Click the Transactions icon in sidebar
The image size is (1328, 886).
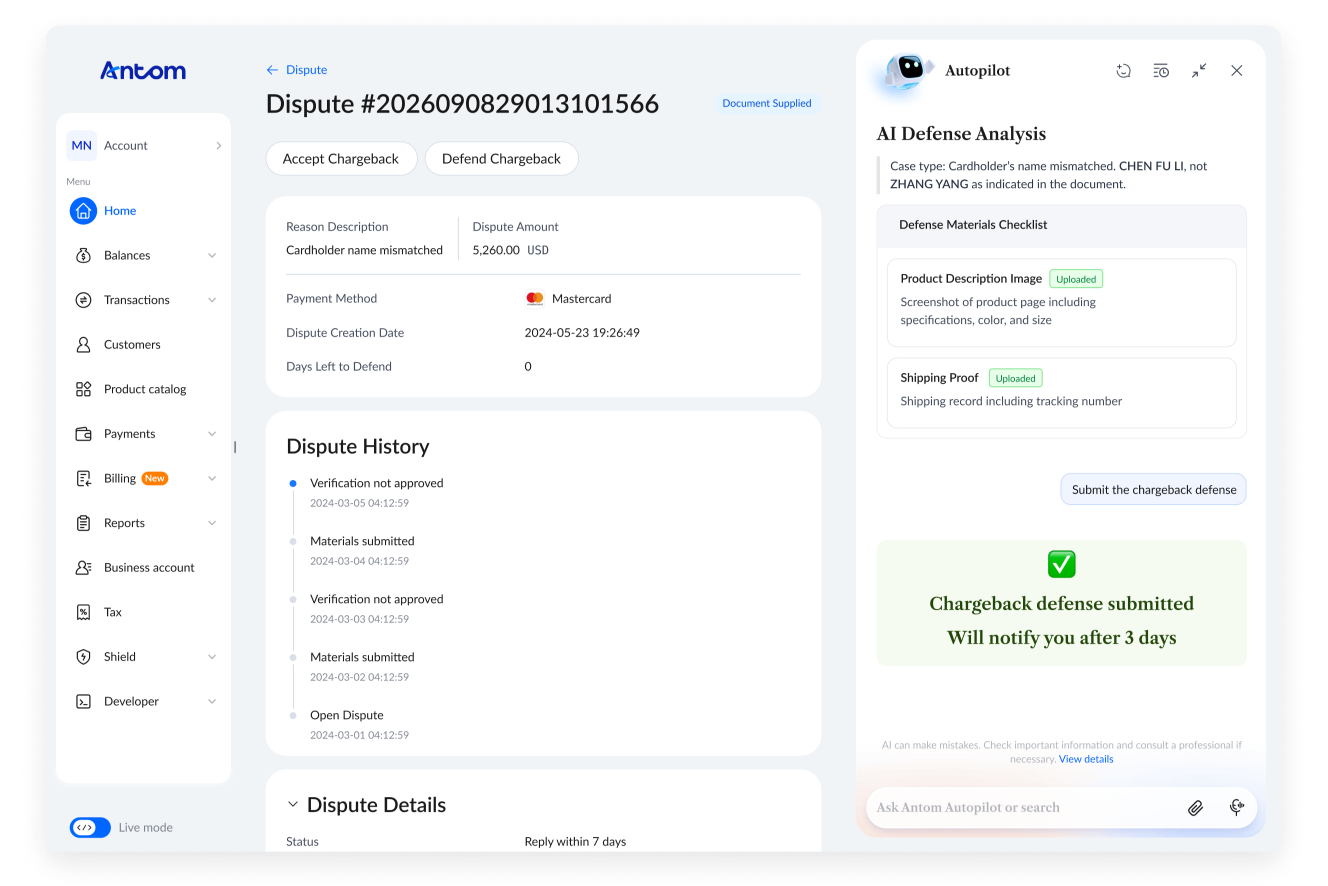coord(84,300)
